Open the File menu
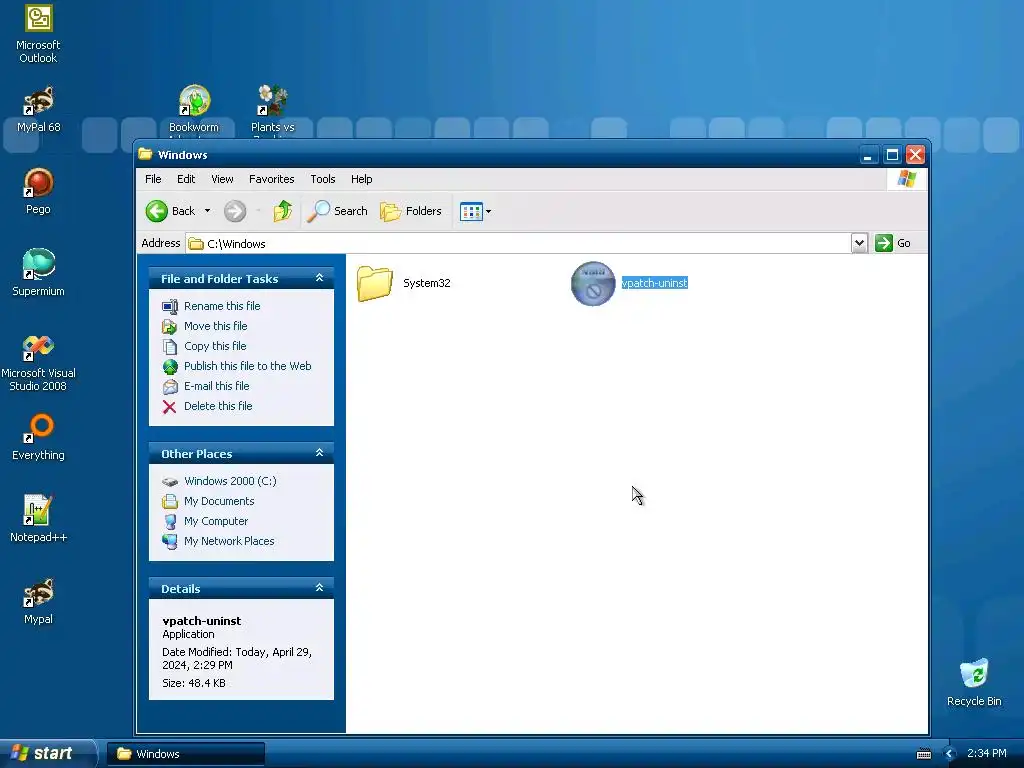Viewport: 1024px width, 768px height. click(153, 179)
